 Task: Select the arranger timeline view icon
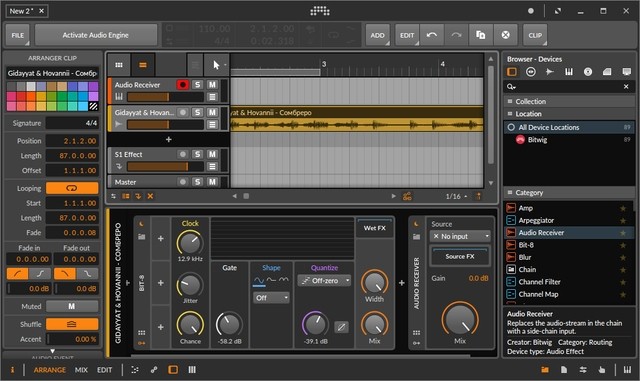click(x=143, y=65)
